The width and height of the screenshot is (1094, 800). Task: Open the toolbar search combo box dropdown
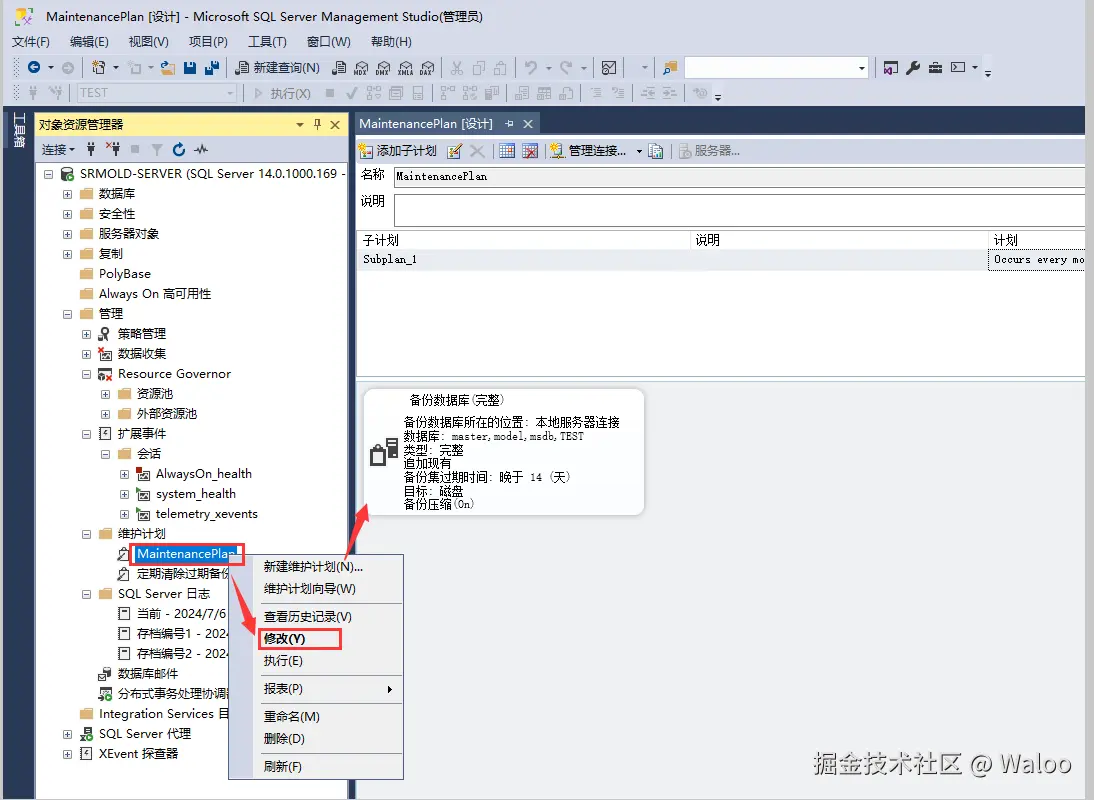pyautogui.click(x=862, y=68)
